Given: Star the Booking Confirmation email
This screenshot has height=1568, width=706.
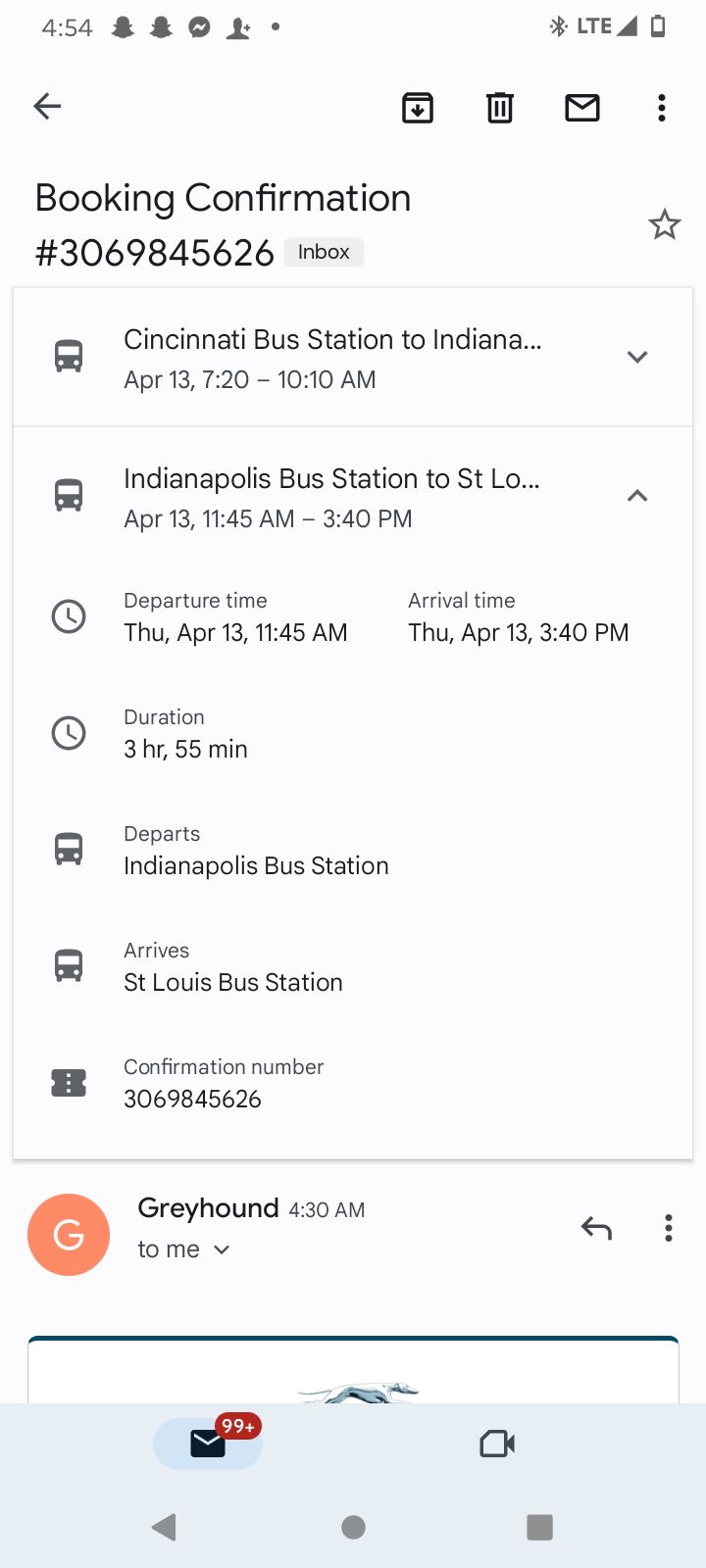Looking at the screenshot, I should 664,225.
